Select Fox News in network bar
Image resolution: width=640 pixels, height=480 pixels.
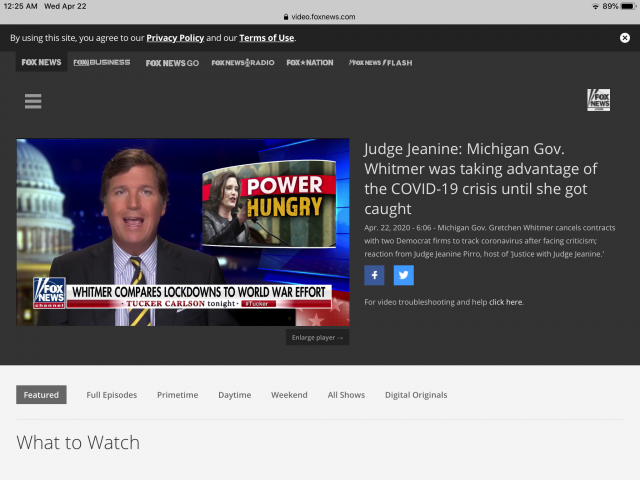pyautogui.click(x=41, y=62)
